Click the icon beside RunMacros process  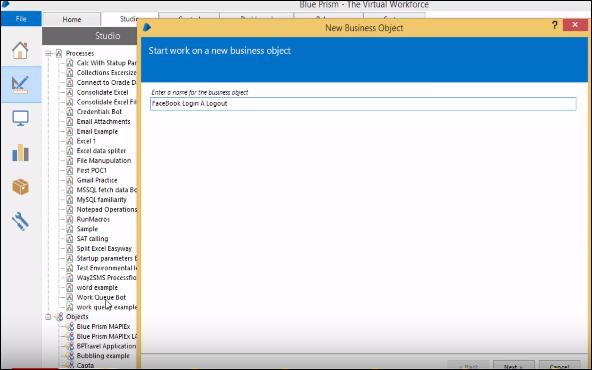(x=69, y=219)
